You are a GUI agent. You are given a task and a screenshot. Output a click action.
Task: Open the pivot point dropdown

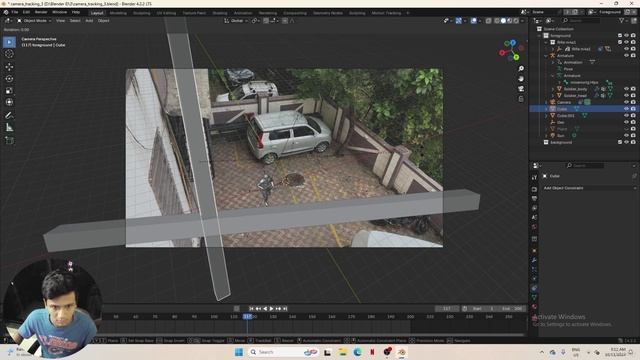tap(256, 20)
